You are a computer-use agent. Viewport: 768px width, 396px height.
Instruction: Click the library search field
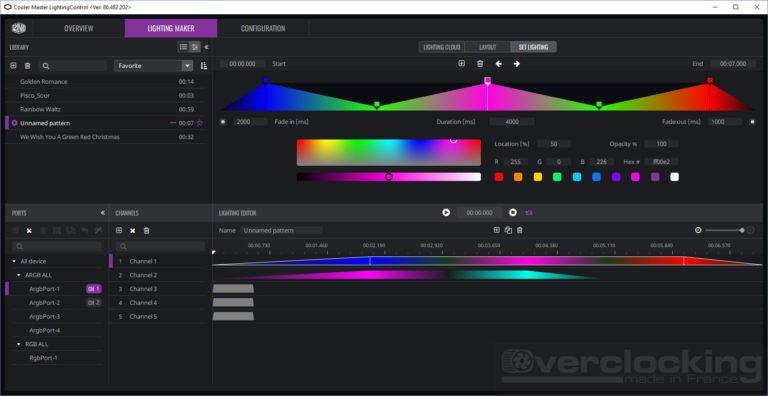pos(72,66)
